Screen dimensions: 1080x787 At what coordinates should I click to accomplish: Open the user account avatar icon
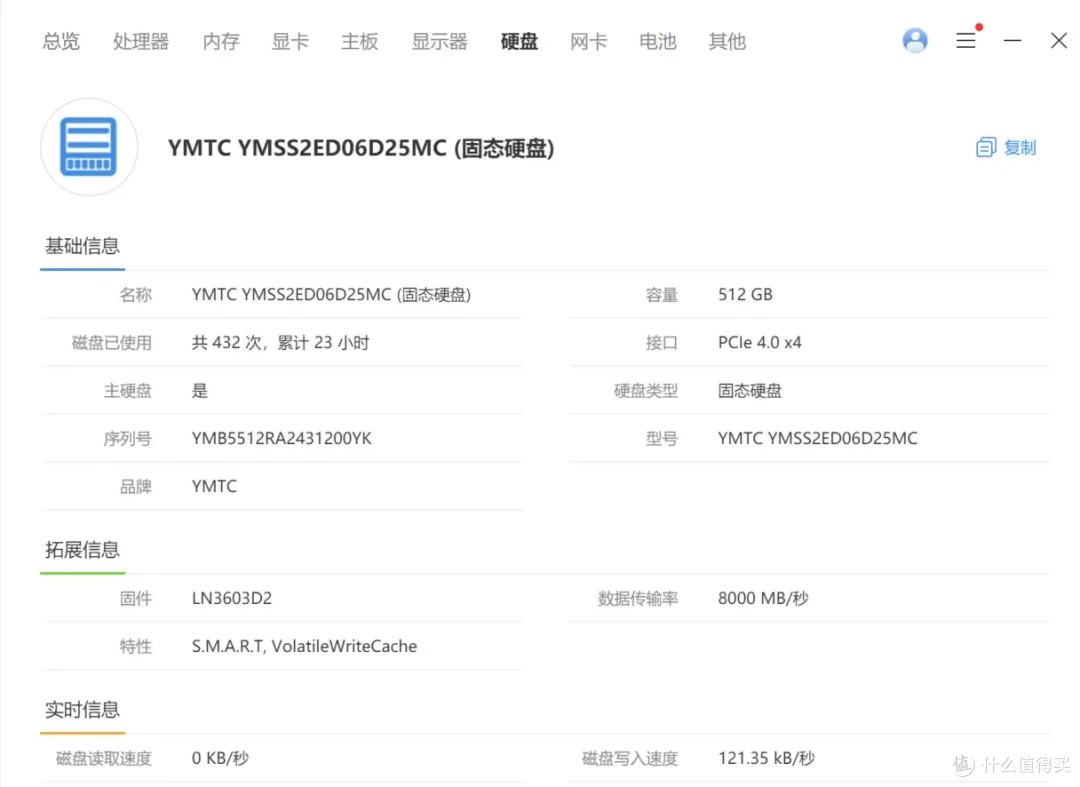(915, 41)
